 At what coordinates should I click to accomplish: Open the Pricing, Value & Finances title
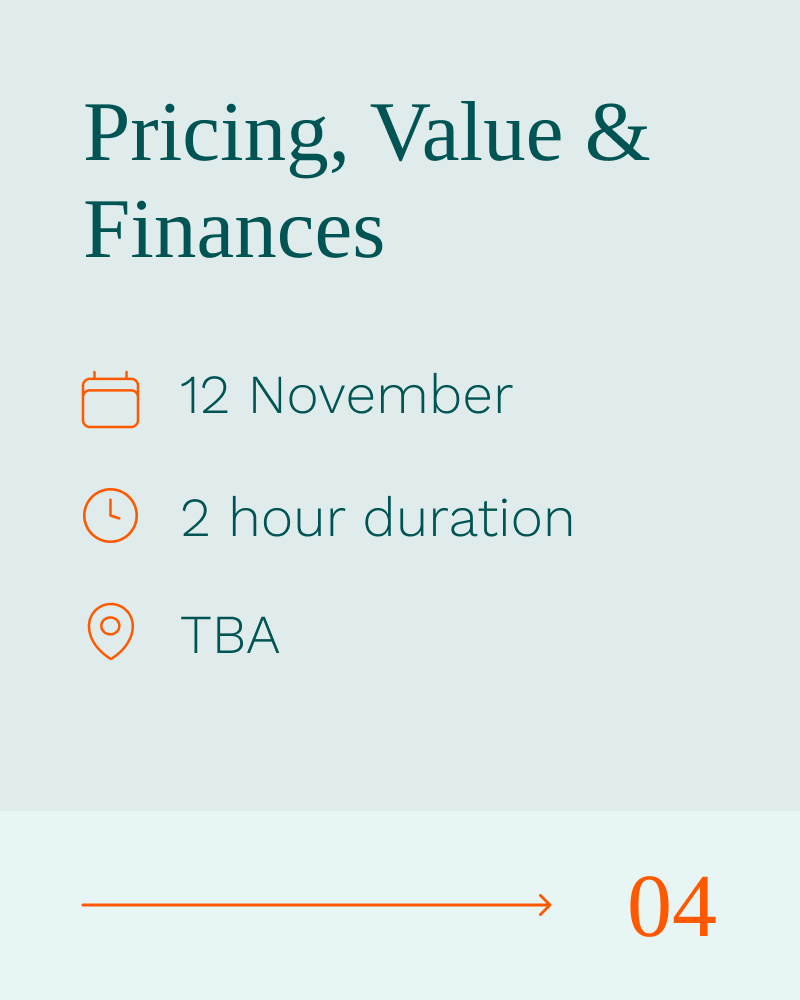pyautogui.click(x=367, y=180)
